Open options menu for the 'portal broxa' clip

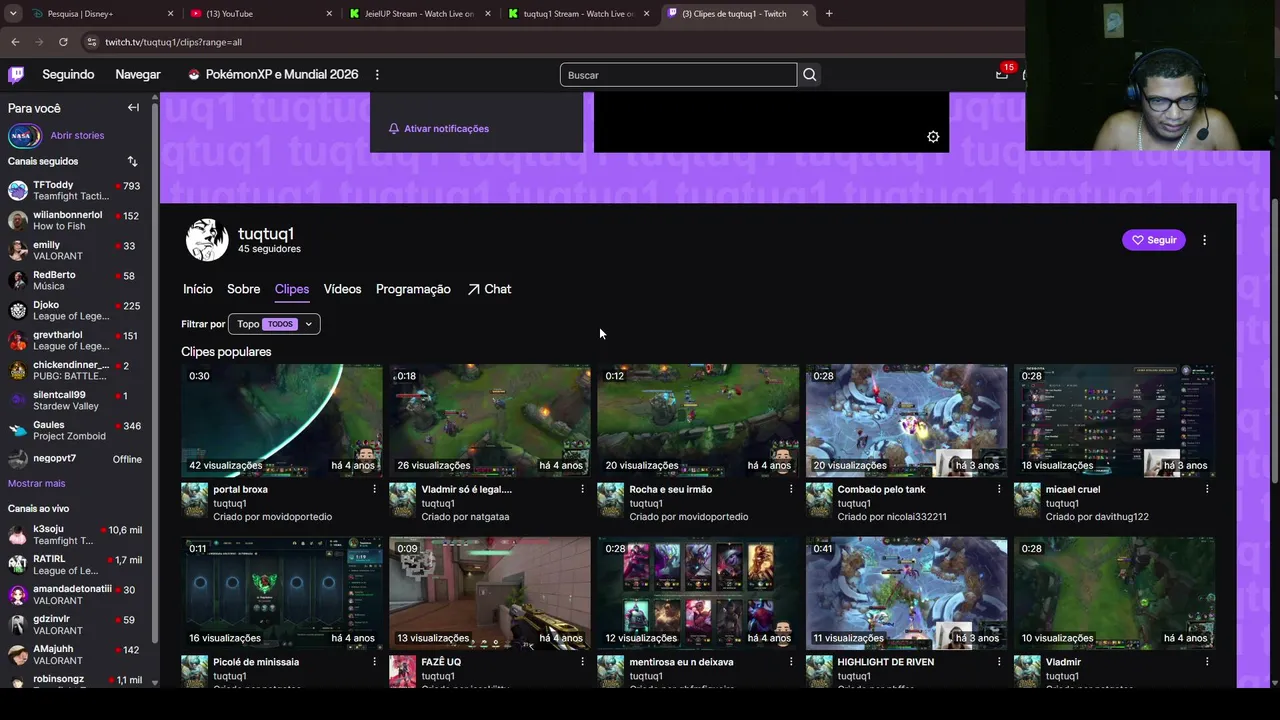[374, 489]
